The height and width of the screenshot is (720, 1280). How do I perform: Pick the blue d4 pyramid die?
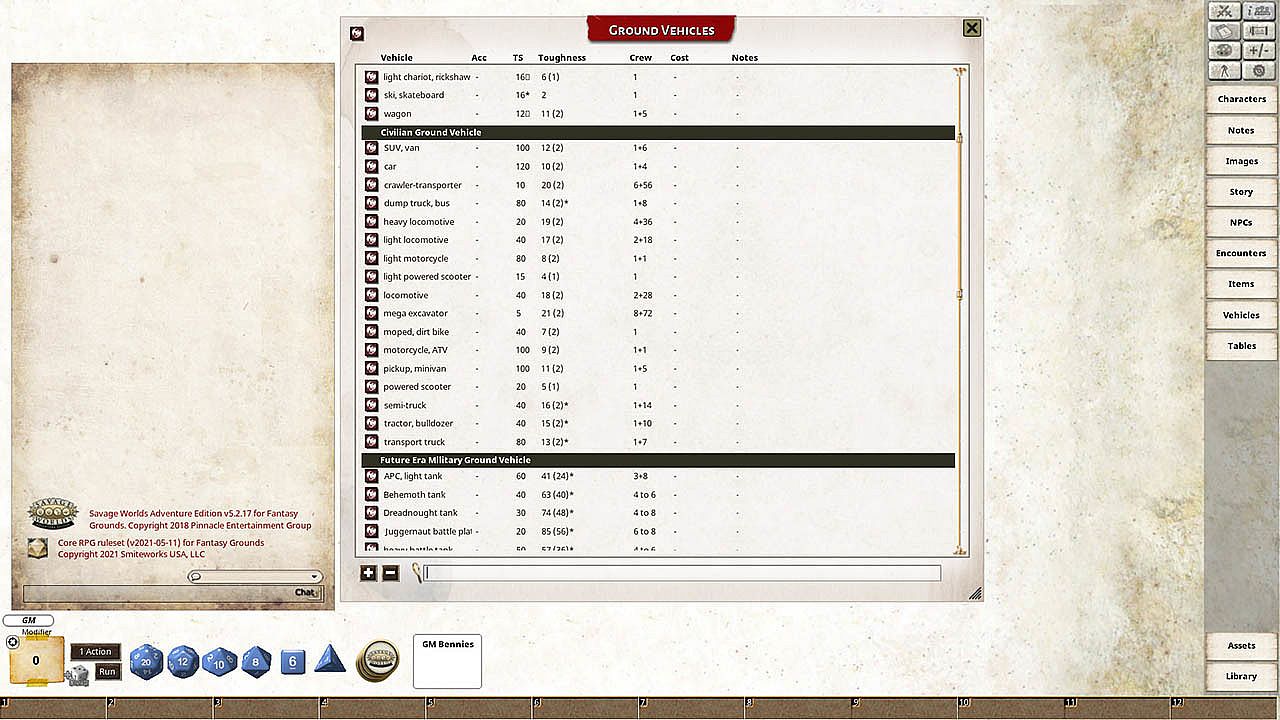click(x=330, y=659)
